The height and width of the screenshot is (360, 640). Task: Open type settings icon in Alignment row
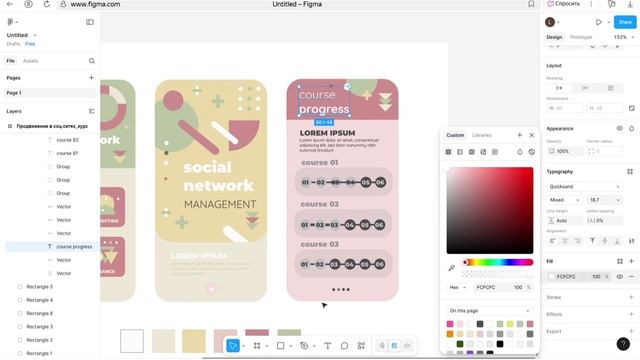pos(631,241)
